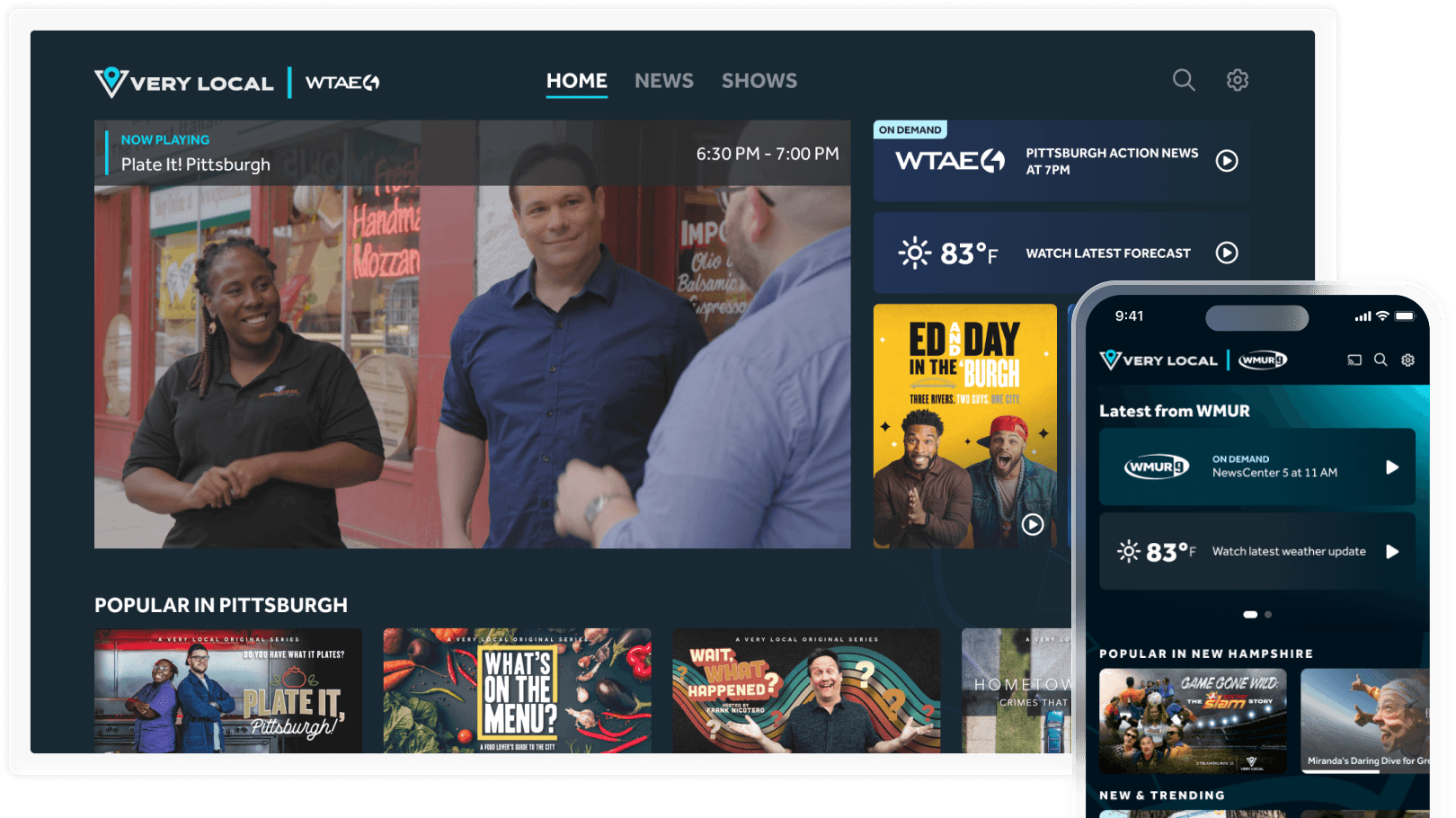Switch to the NEWS tab
Image resolution: width=1456 pixels, height=818 pixels.
tap(664, 81)
